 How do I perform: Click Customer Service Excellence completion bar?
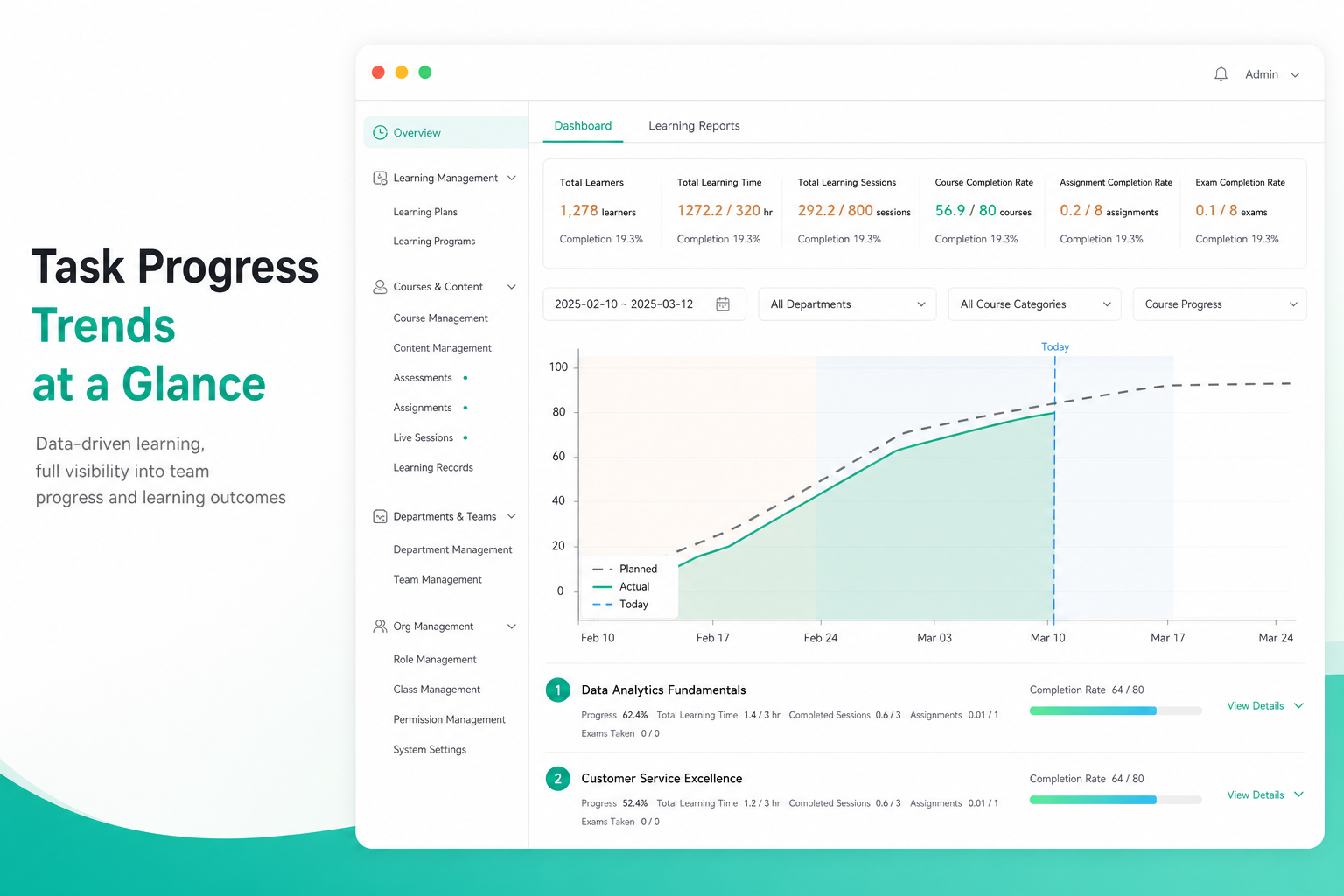click(1116, 800)
